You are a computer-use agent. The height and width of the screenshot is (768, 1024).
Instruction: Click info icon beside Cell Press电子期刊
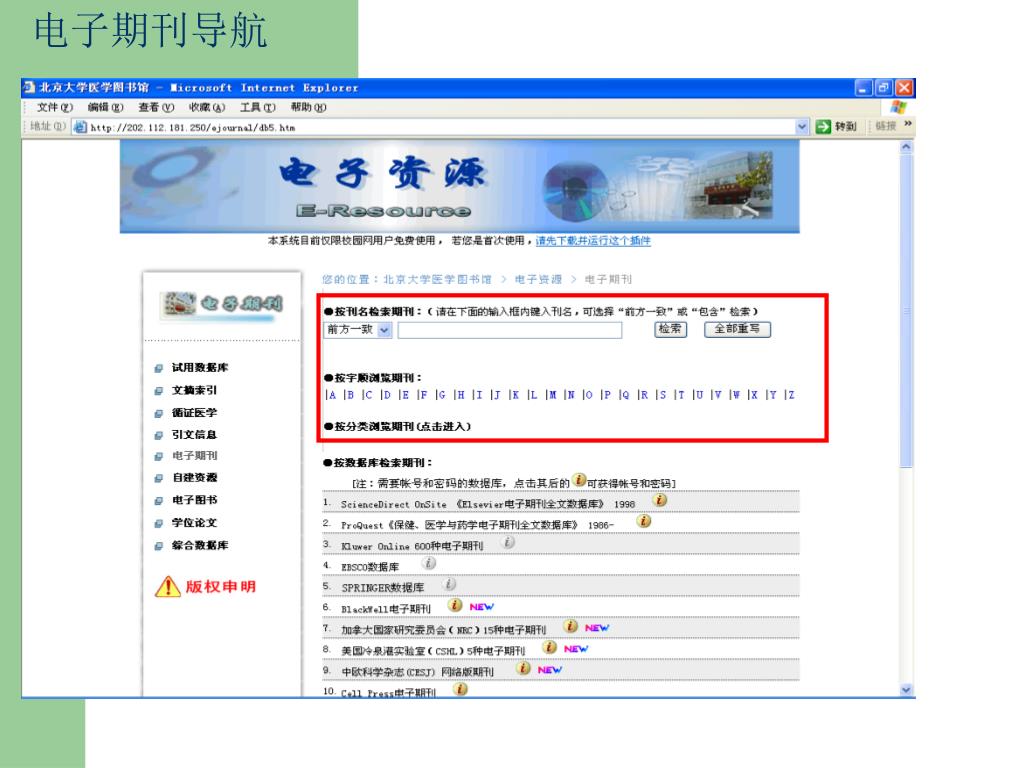(x=460, y=688)
